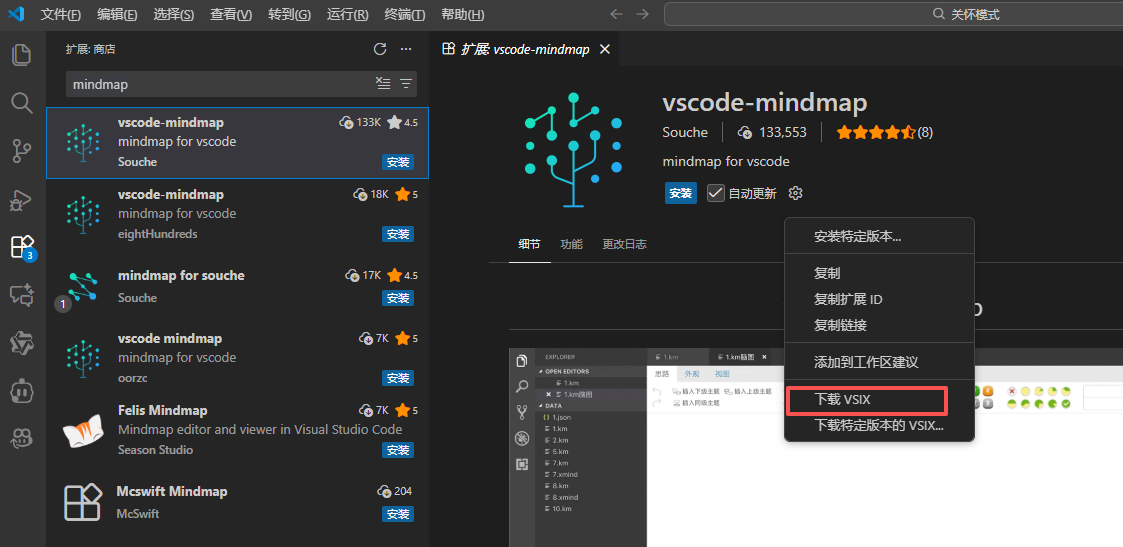Screen dimensions: 1123x547
Task: Click 复制扩展 ID in context menu
Action: click(848, 299)
